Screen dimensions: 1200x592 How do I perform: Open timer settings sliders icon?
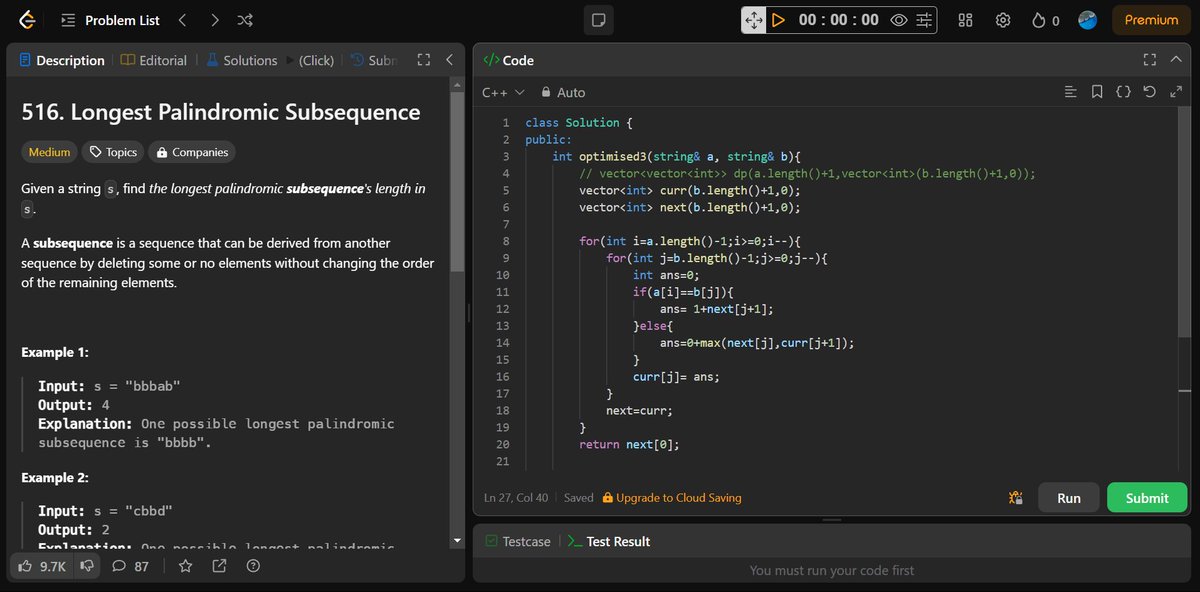(x=925, y=20)
